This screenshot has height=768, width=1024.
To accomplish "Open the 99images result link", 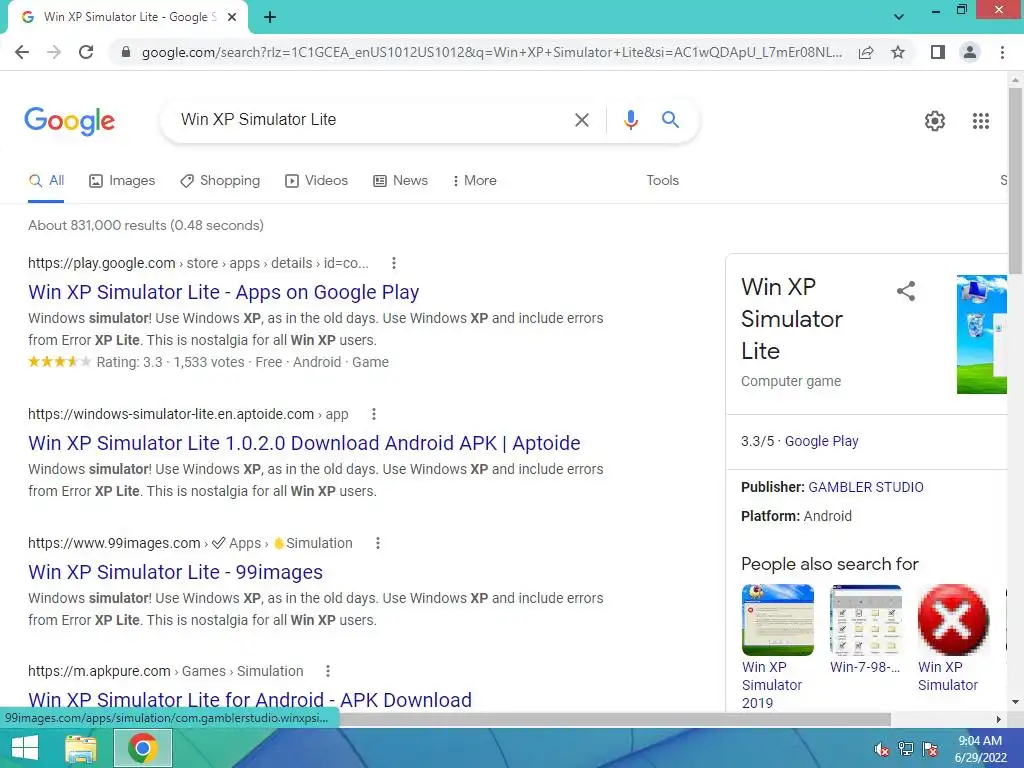I will [x=175, y=572].
